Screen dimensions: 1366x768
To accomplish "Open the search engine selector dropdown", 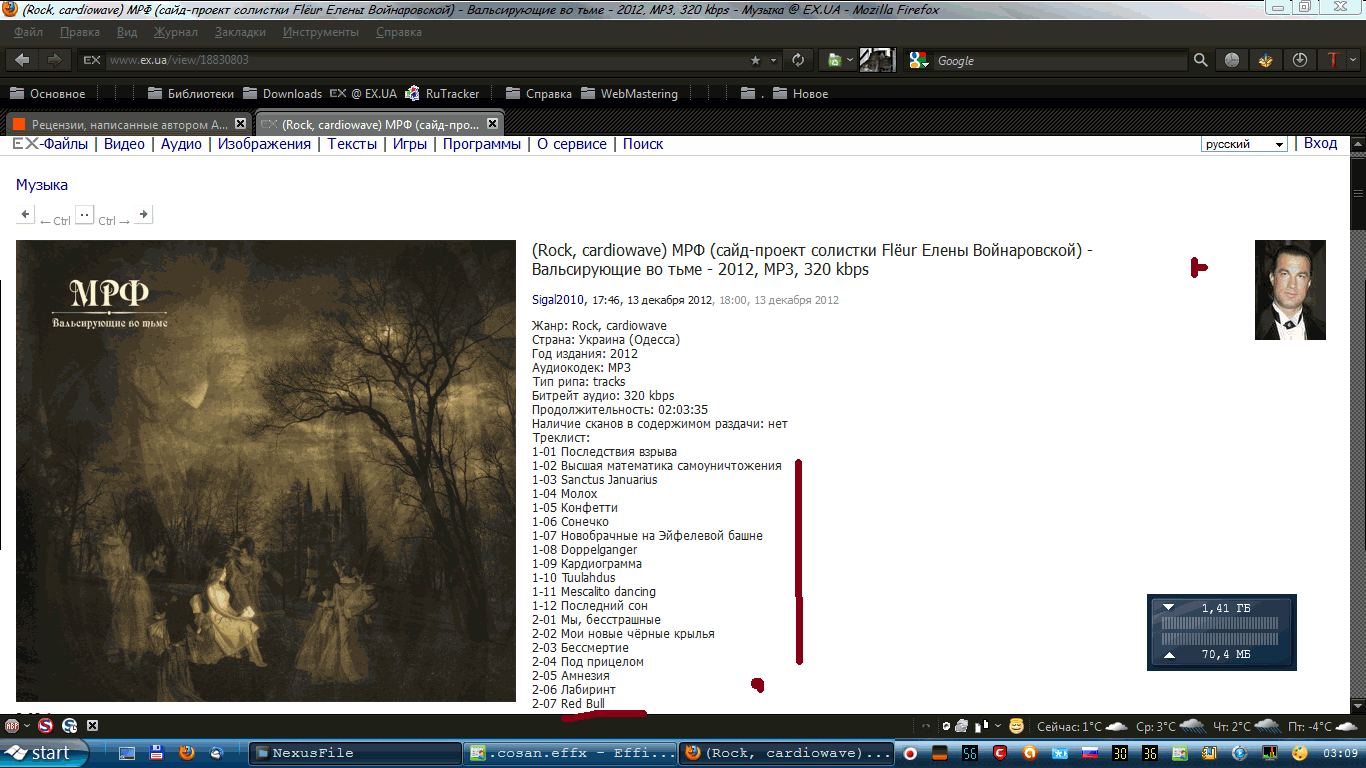I will 919,60.
